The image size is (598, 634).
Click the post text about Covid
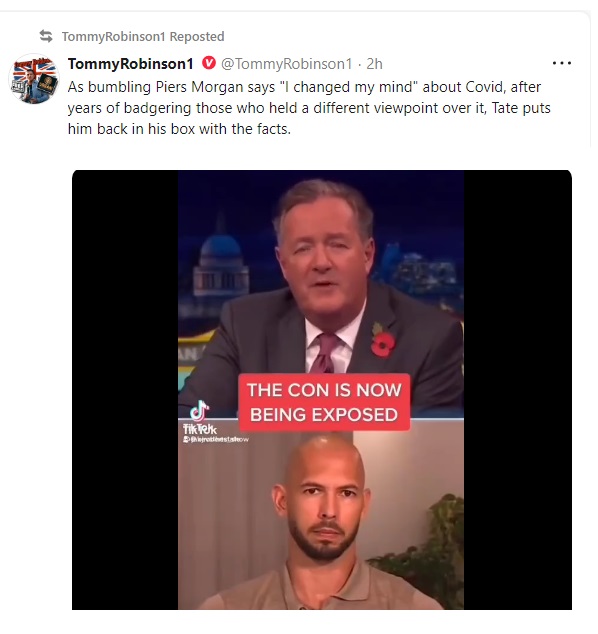tap(309, 108)
